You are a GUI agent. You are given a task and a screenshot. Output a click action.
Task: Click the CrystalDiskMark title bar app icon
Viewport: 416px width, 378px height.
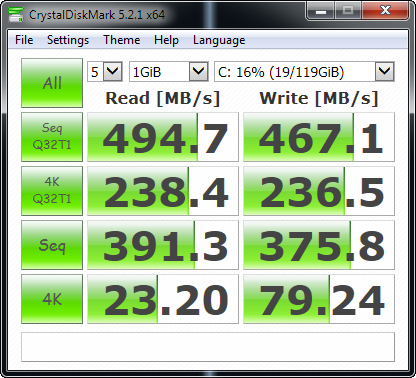click(16, 14)
